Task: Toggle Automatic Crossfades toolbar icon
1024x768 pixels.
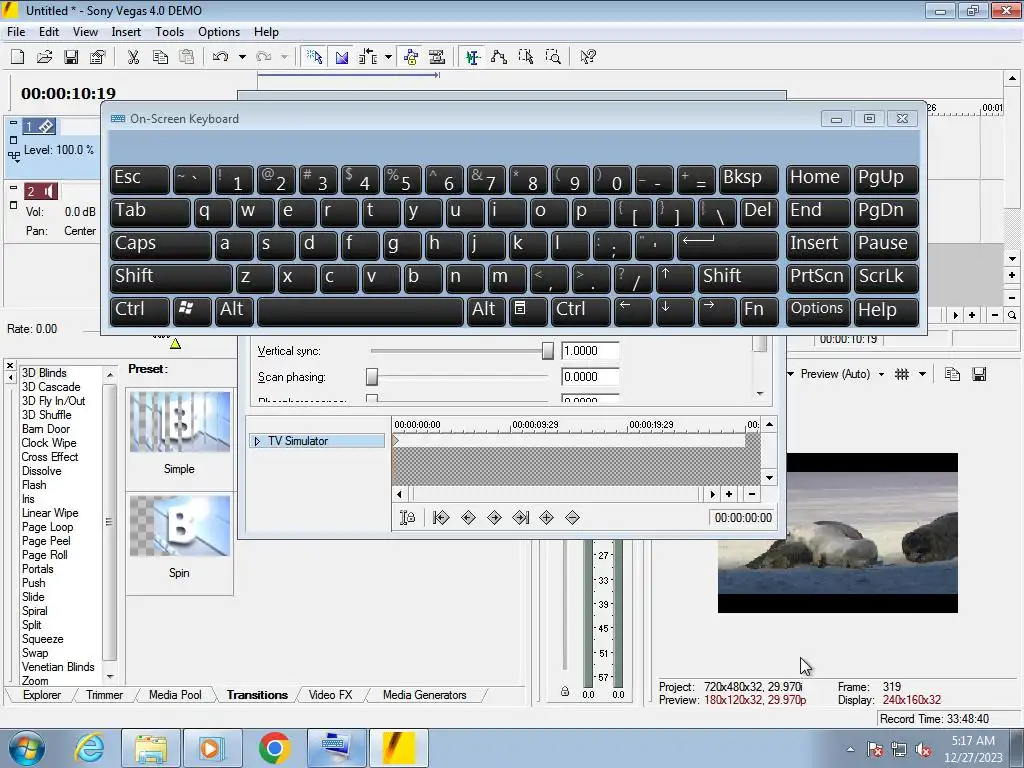Action: [x=342, y=57]
